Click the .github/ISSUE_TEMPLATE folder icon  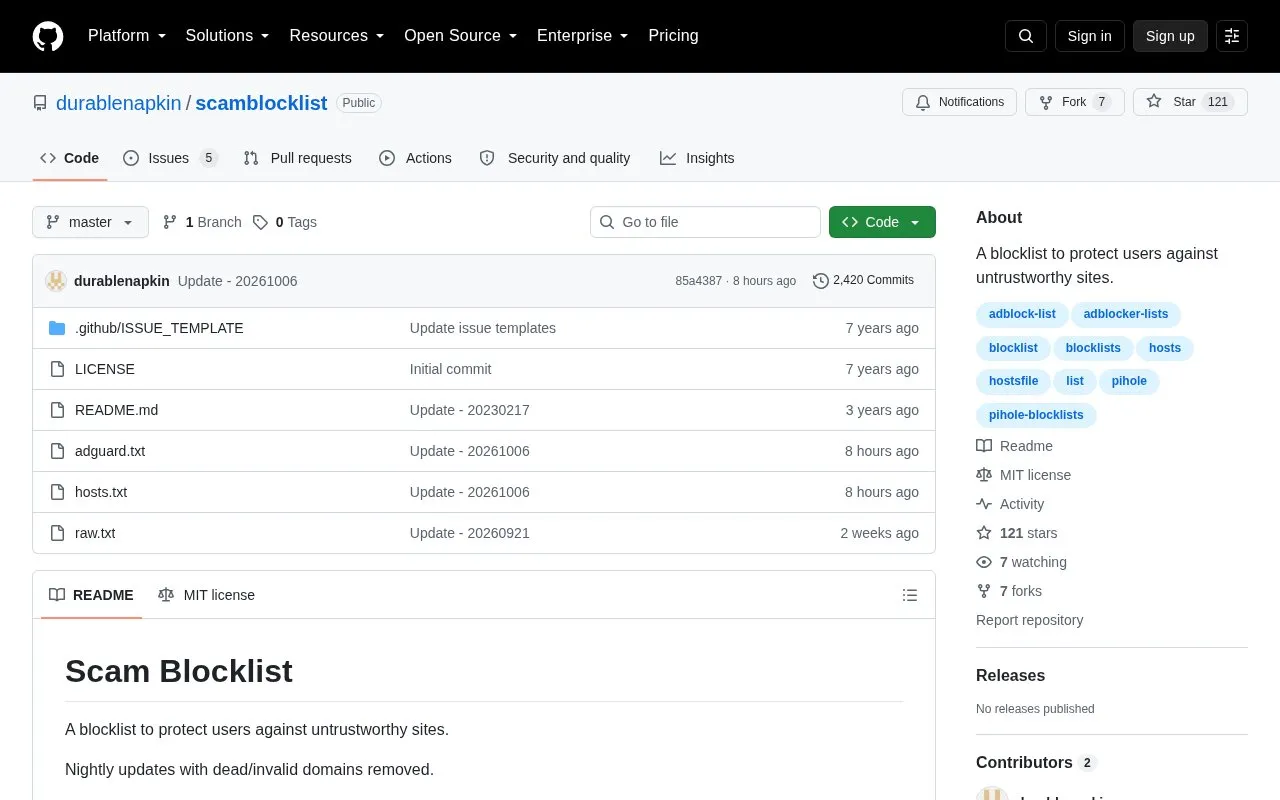[57, 328]
